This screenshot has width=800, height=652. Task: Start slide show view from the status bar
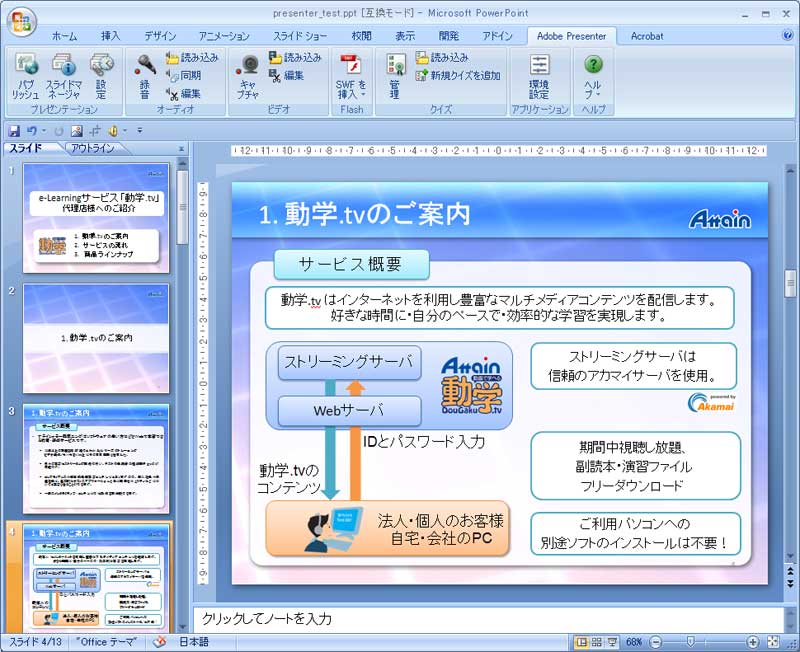[611, 641]
